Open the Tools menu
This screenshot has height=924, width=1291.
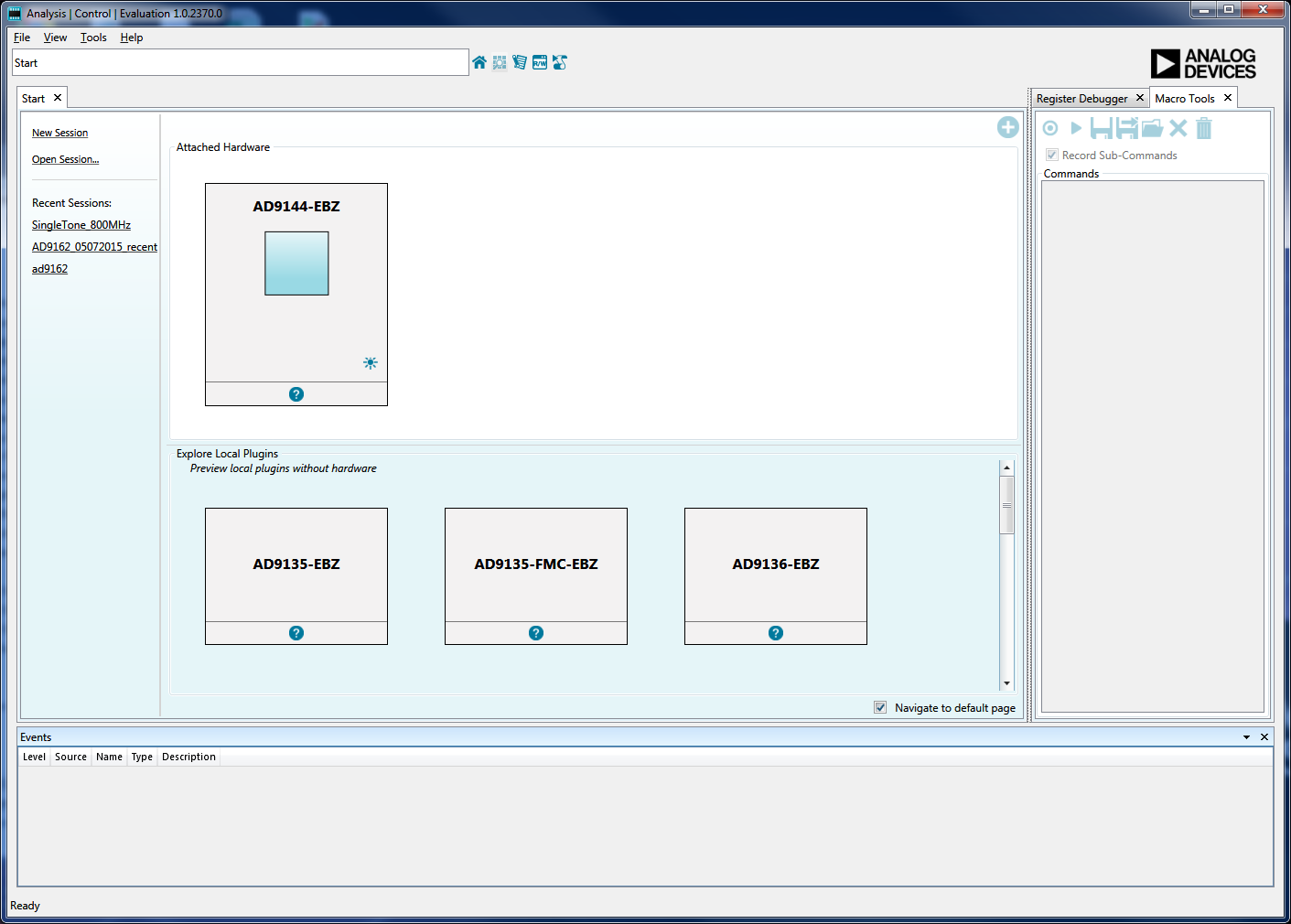coord(93,38)
